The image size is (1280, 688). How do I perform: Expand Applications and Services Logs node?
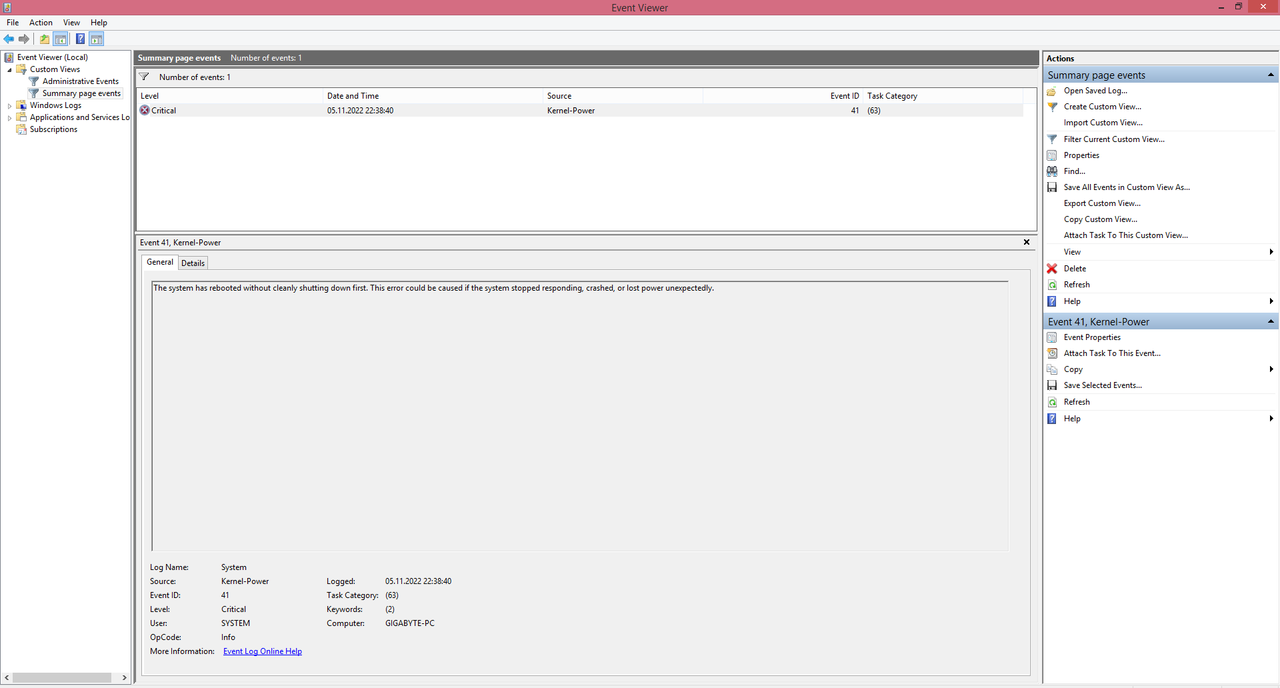pyautogui.click(x=10, y=117)
